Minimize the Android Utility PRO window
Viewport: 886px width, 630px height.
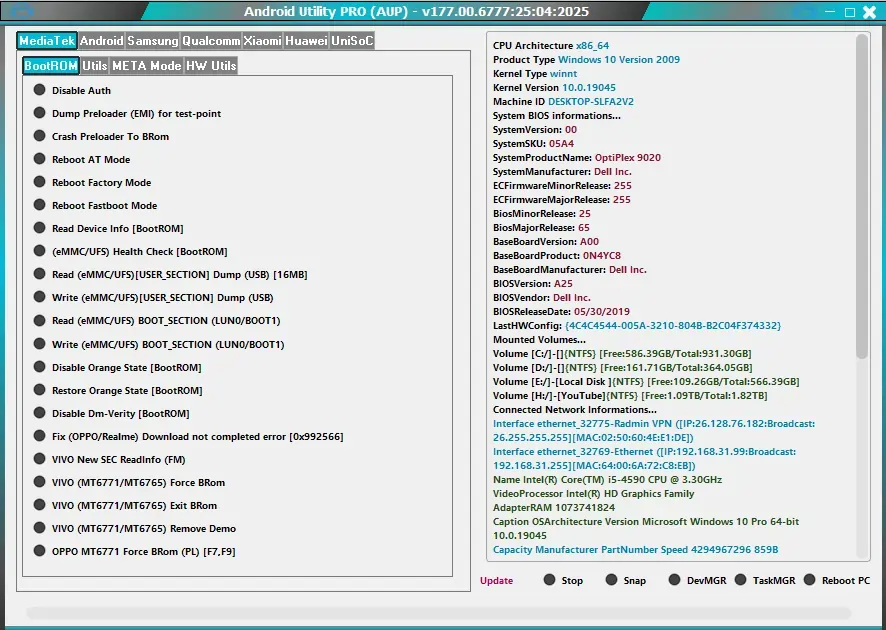[829, 11]
